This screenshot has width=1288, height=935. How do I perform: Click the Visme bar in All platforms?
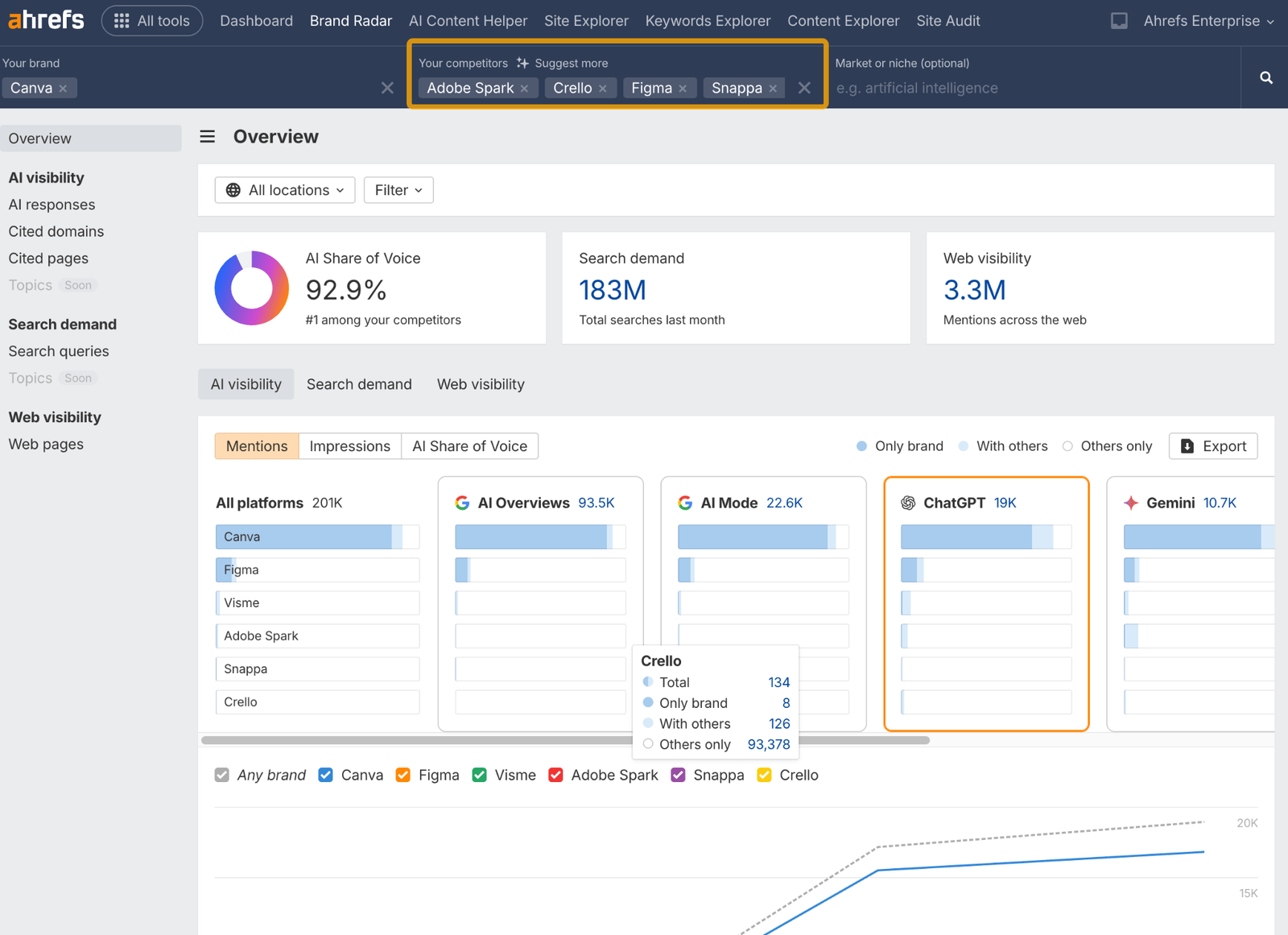317,602
